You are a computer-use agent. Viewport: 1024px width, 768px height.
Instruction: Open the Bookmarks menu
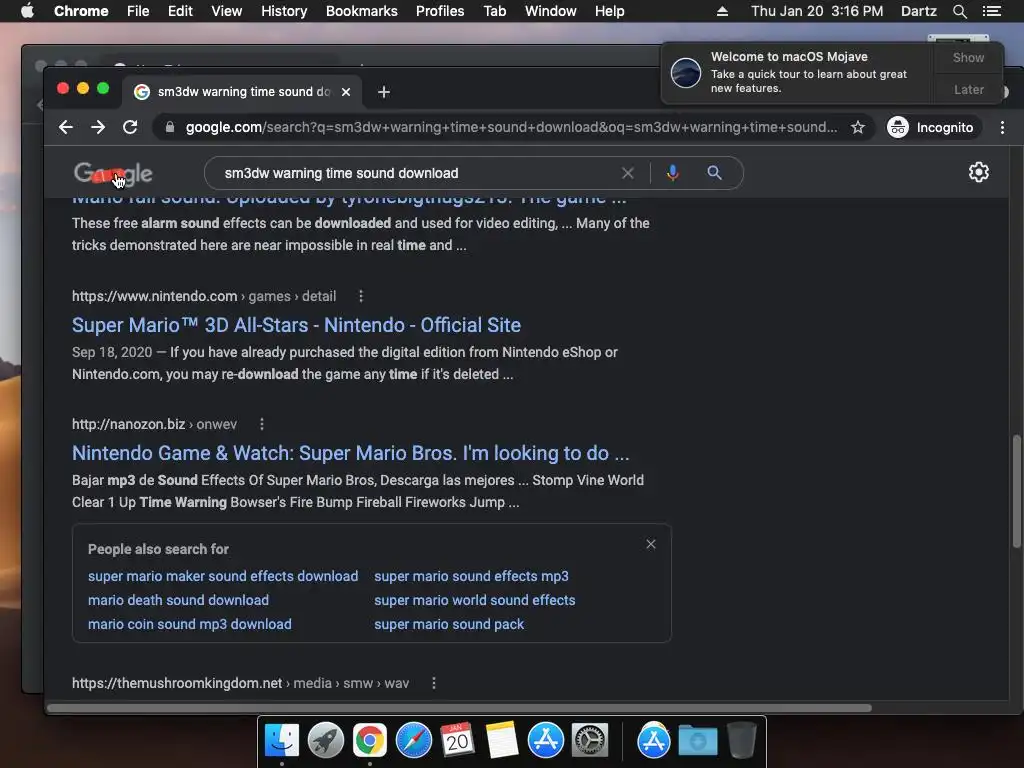click(362, 11)
